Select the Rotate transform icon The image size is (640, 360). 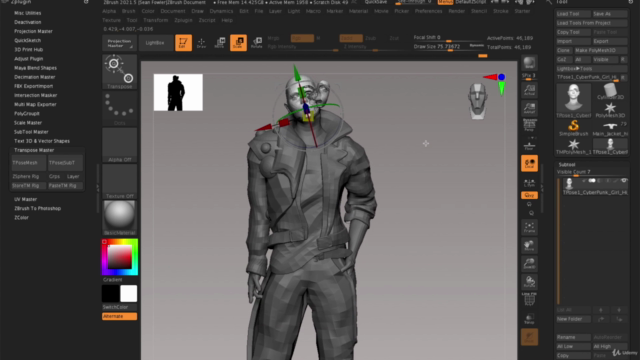(256, 42)
